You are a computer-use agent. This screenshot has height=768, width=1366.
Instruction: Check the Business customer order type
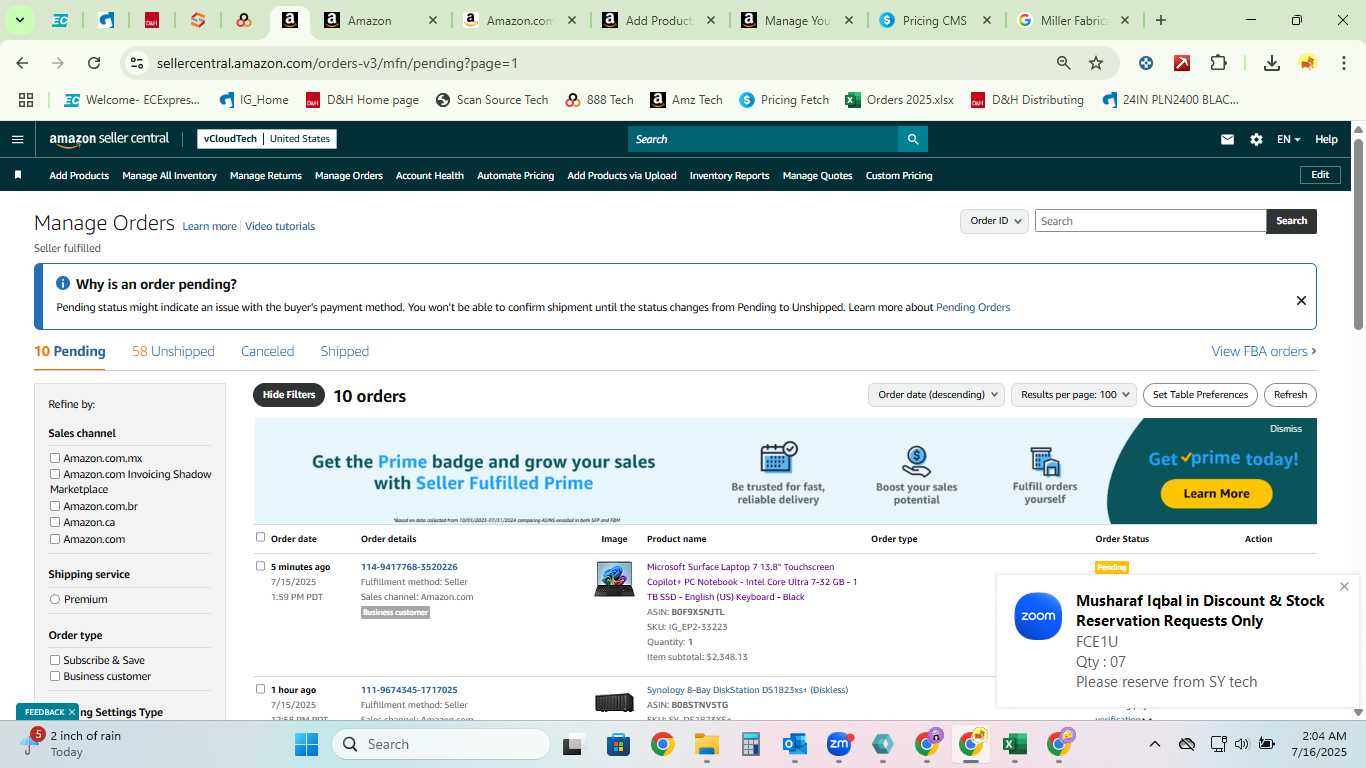pos(55,676)
